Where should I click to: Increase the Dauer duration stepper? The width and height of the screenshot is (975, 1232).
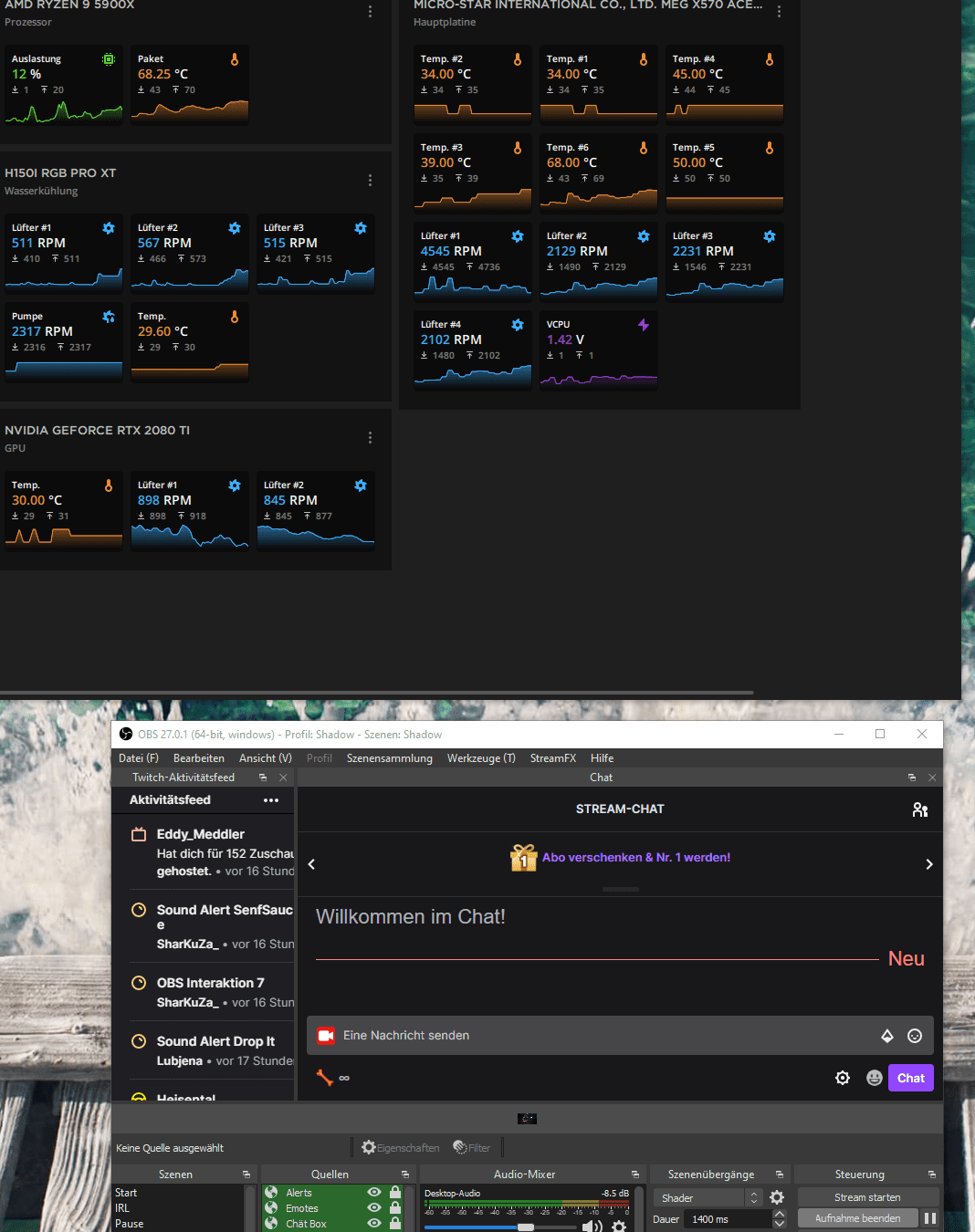[x=780, y=1214]
